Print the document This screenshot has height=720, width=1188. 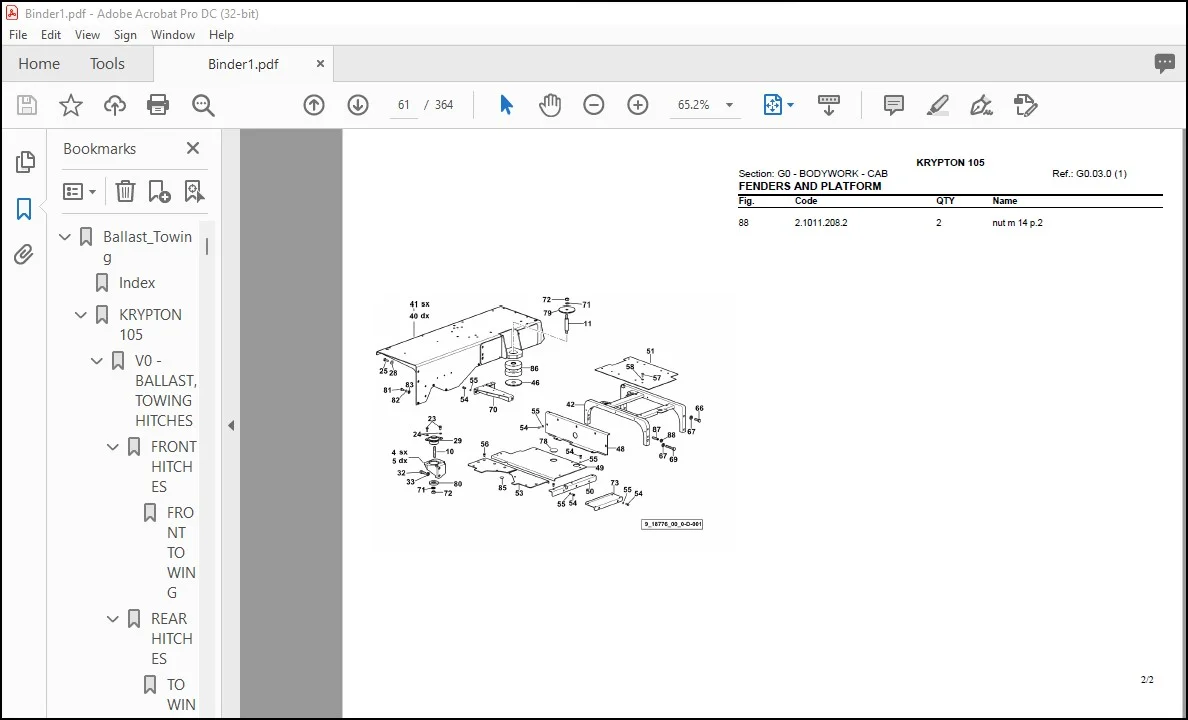coord(158,105)
